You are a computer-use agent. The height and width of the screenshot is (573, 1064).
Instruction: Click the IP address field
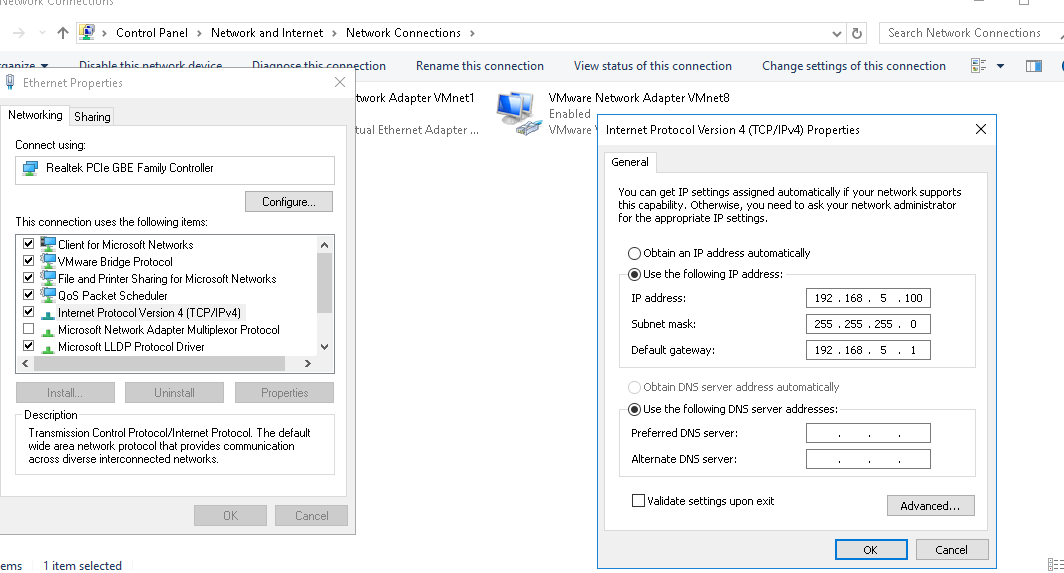click(x=868, y=298)
